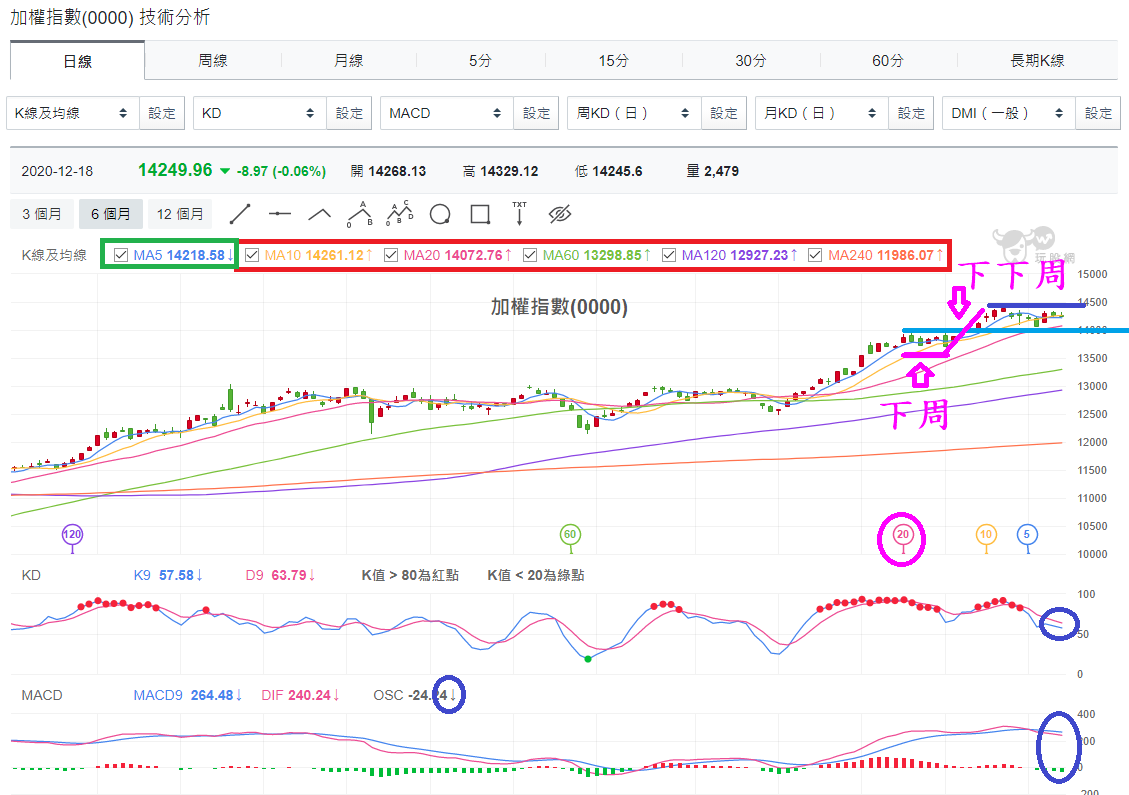The image size is (1129, 795).
Task: Switch to the 60分 chart tab
Action: pos(888,60)
